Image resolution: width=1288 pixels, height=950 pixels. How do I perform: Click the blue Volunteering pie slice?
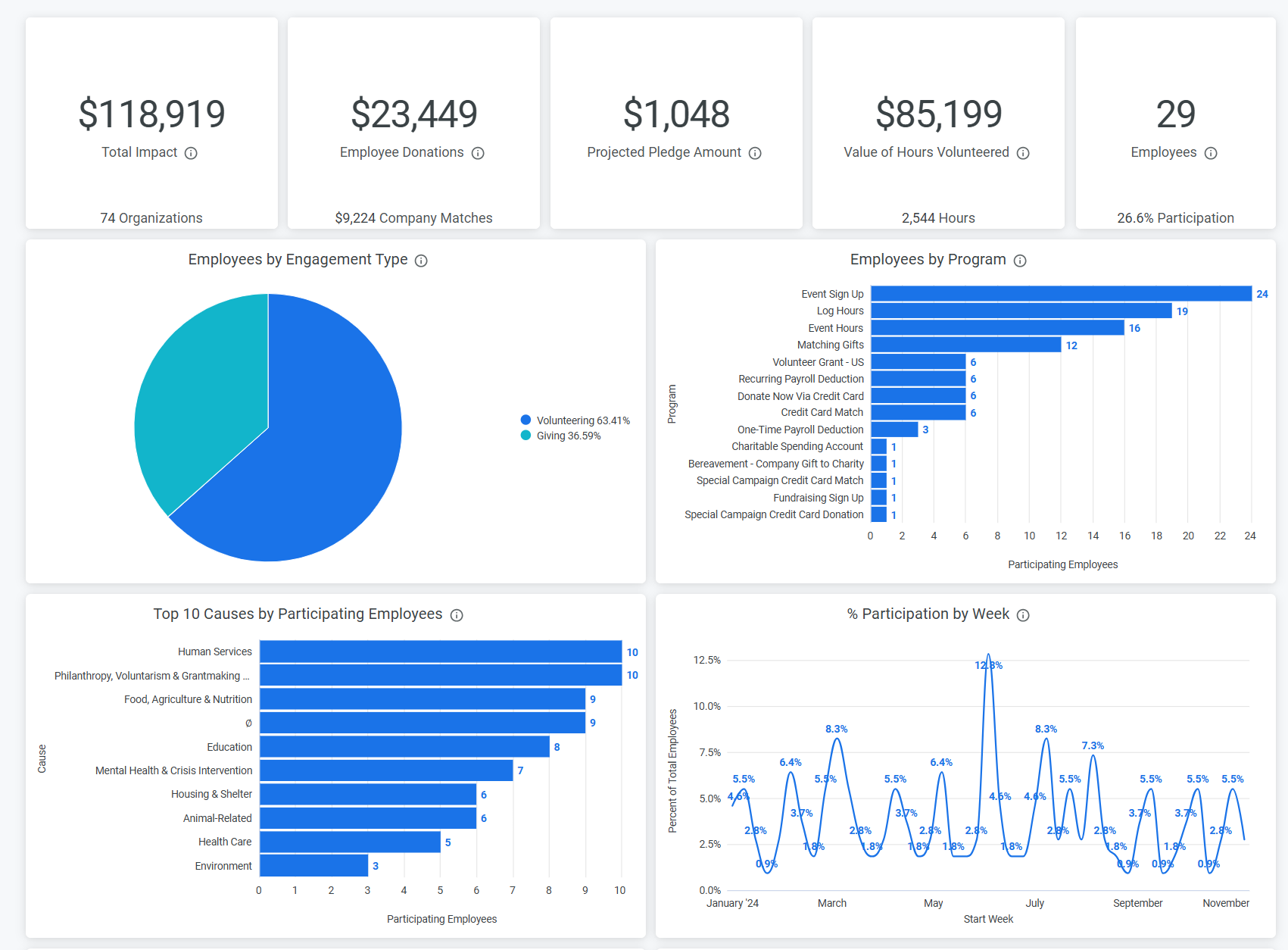(x=318, y=455)
